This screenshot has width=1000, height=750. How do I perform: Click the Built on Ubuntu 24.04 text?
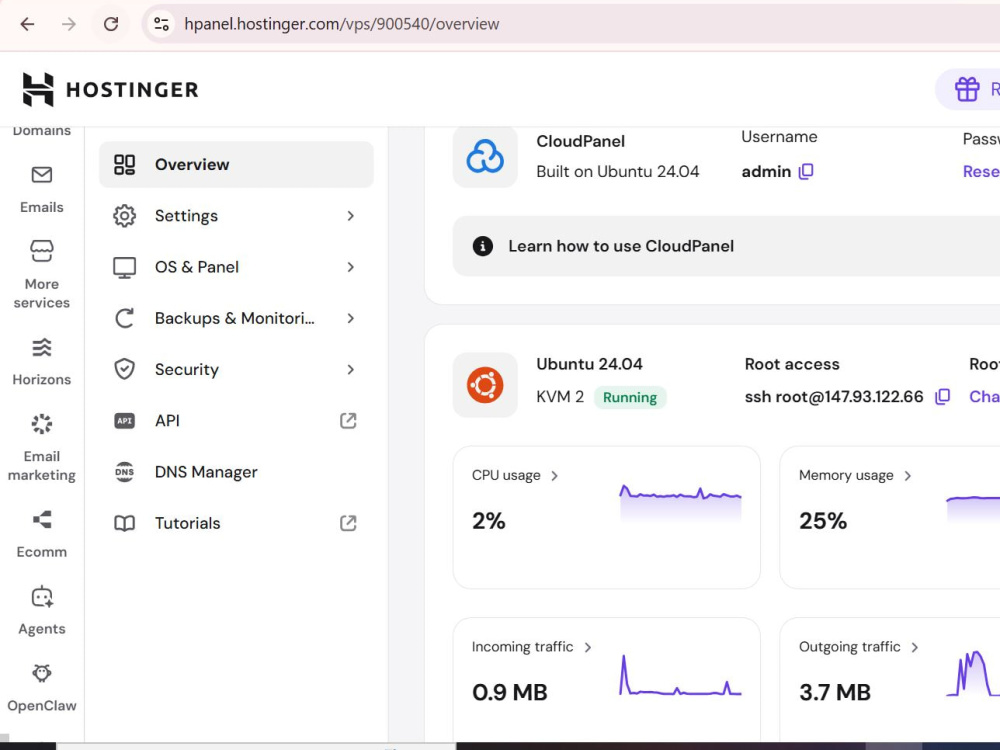coord(617,172)
